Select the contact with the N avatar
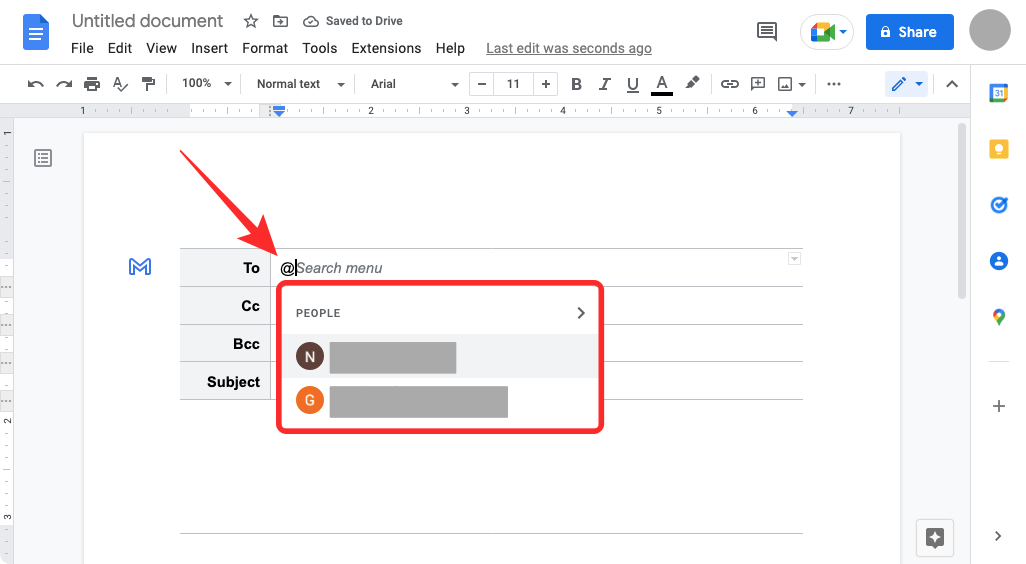Screen dimensions: 1026x564 (440, 357)
